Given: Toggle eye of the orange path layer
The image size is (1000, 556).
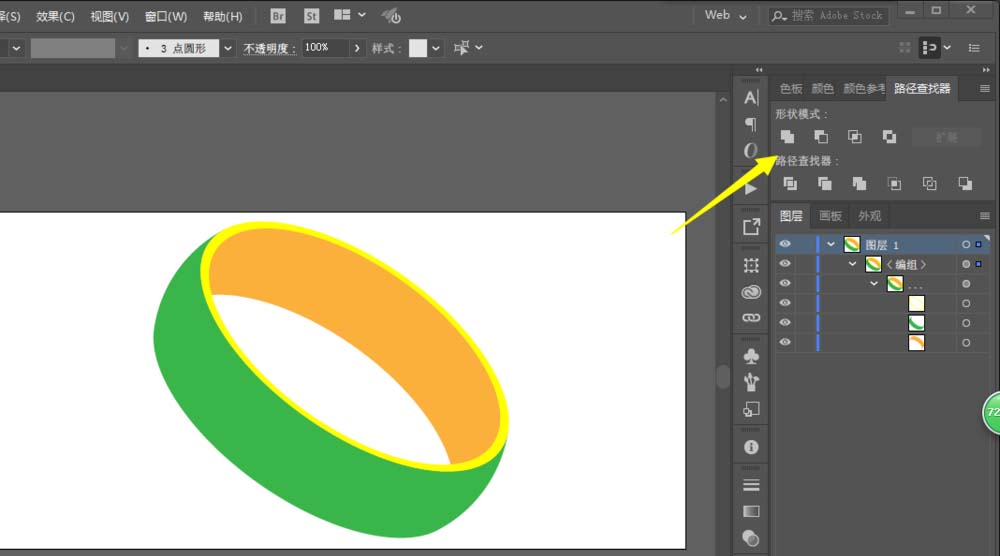Looking at the screenshot, I should point(785,342).
